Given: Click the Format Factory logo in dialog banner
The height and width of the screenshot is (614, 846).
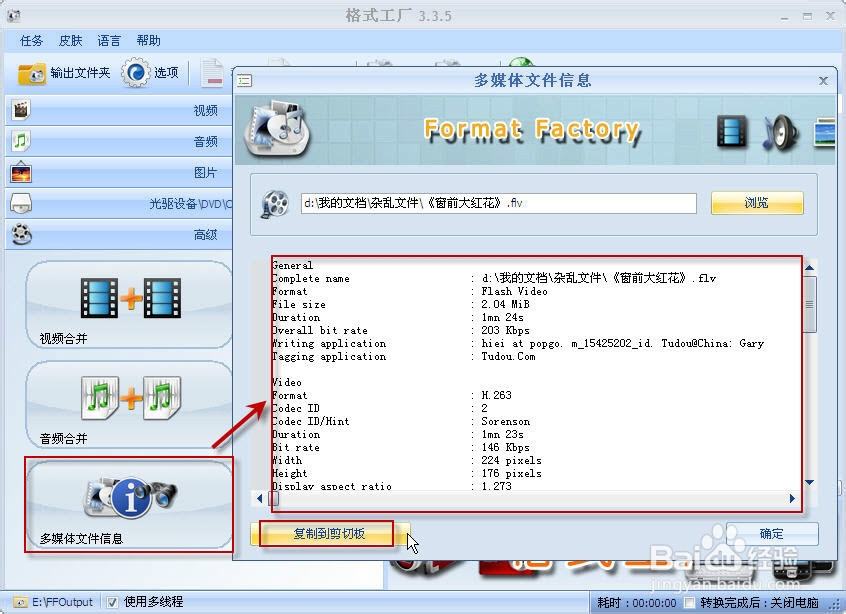Looking at the screenshot, I should point(277,130).
